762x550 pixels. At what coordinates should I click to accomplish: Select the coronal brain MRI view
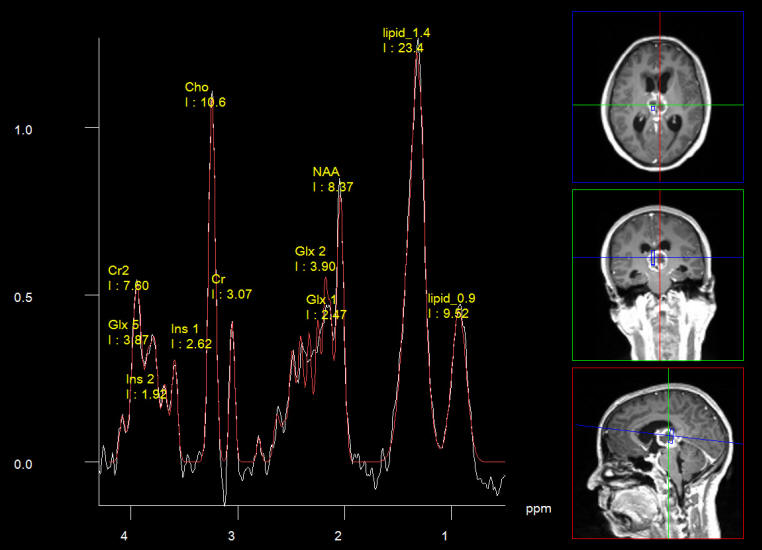pyautogui.click(x=657, y=274)
